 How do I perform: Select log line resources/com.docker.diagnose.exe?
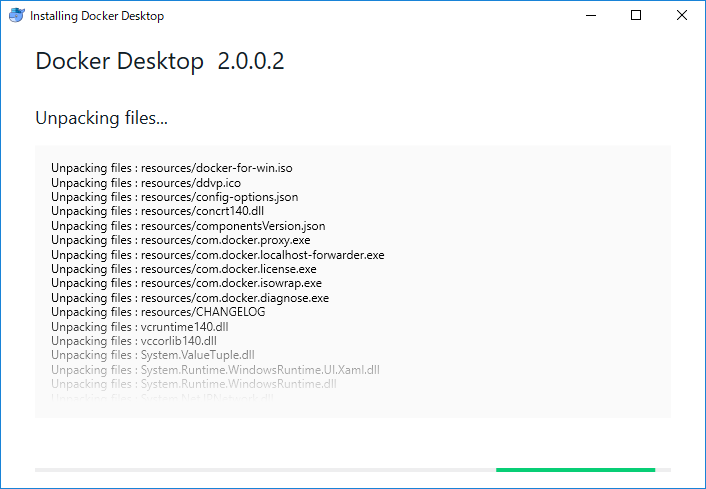(x=190, y=298)
